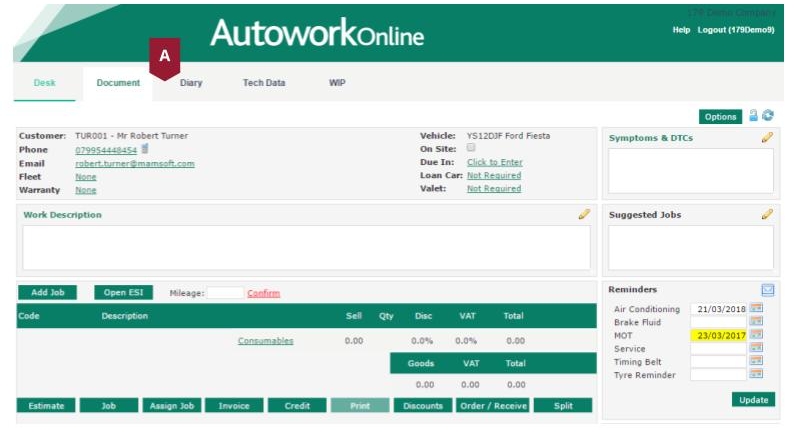Go to the WIP tab
This screenshot has width=800, height=442.
(337, 83)
